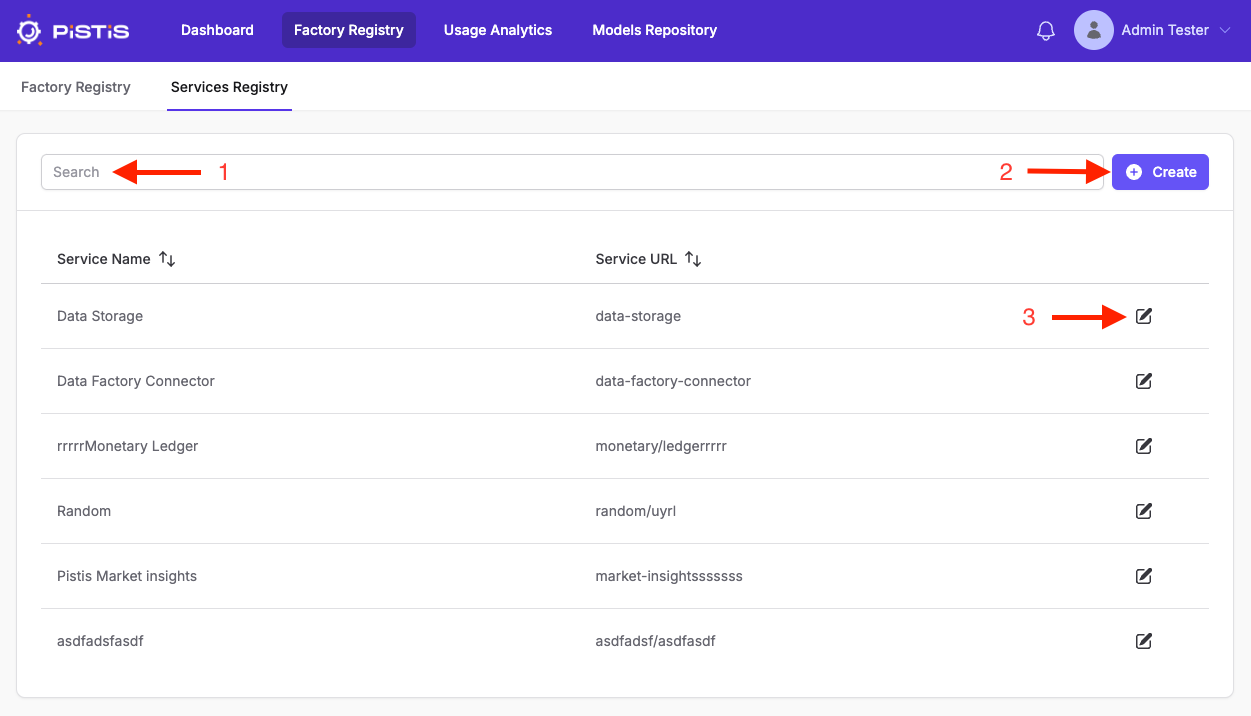Edit the rrrrrMonetary Ledger service

[x=1144, y=446]
